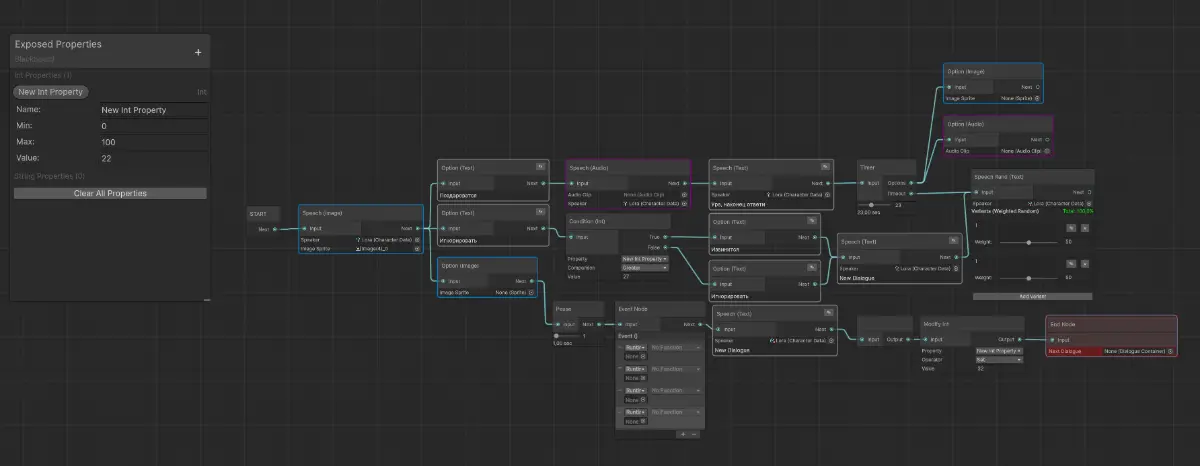The height and width of the screenshot is (466, 1200).
Task: Open Speaker object picker in Speech (Image) node
Action: coord(418,240)
